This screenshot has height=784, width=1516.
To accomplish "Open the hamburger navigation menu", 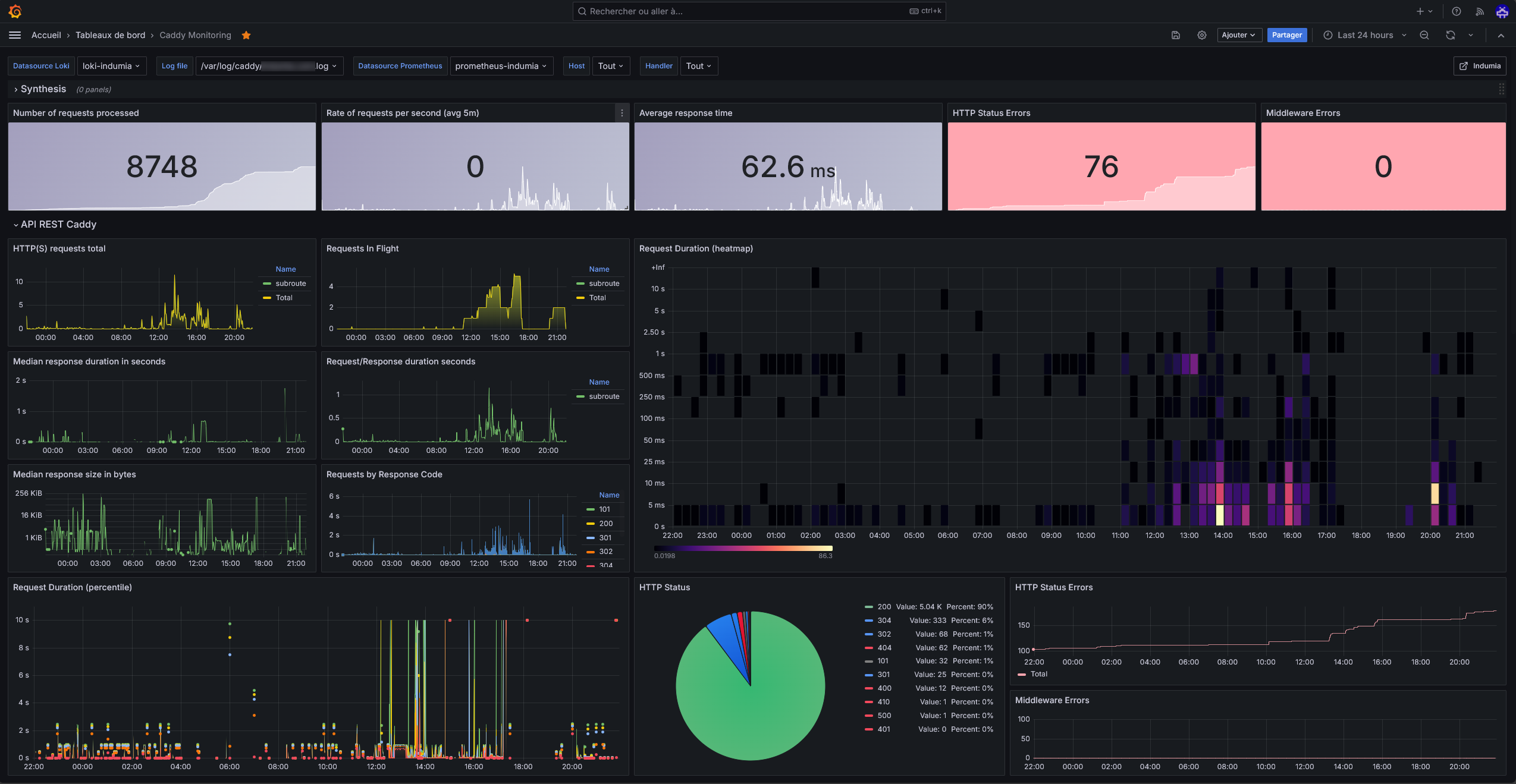I will 15,35.
